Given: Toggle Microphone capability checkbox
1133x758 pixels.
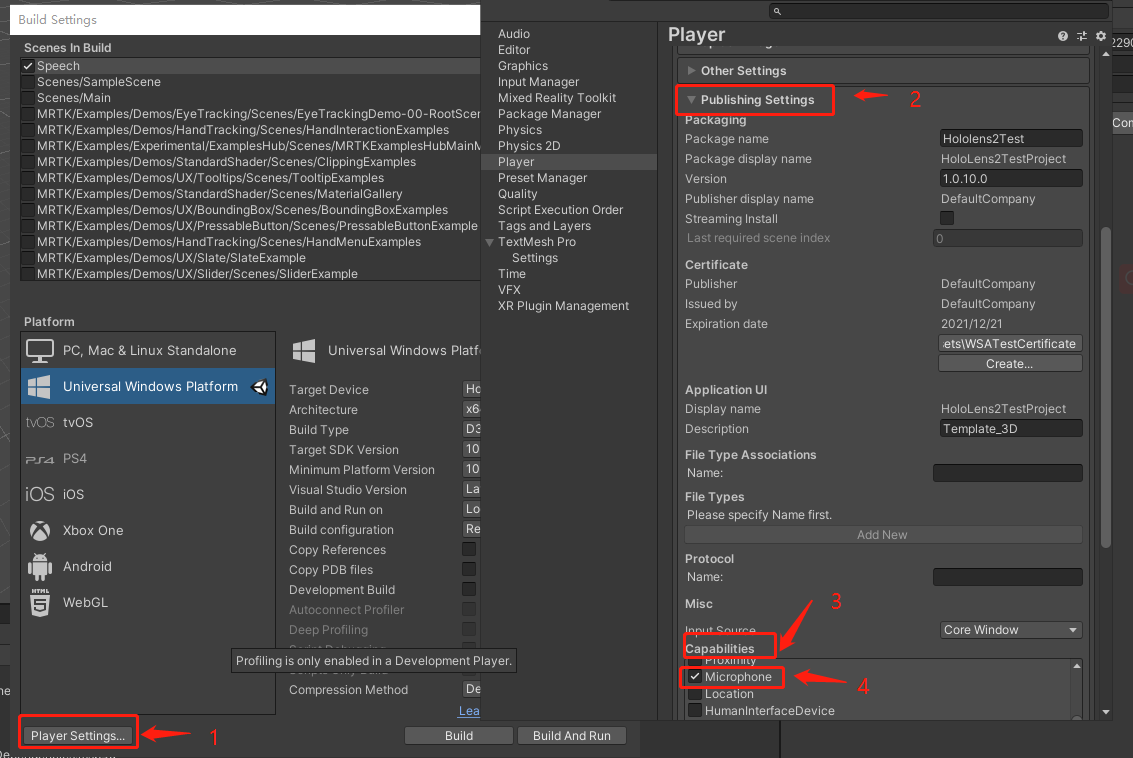Looking at the screenshot, I should [x=694, y=676].
